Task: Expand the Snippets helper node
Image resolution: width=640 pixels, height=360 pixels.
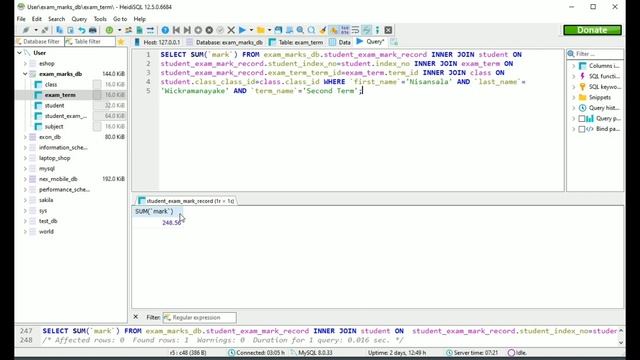Action: click(x=573, y=98)
